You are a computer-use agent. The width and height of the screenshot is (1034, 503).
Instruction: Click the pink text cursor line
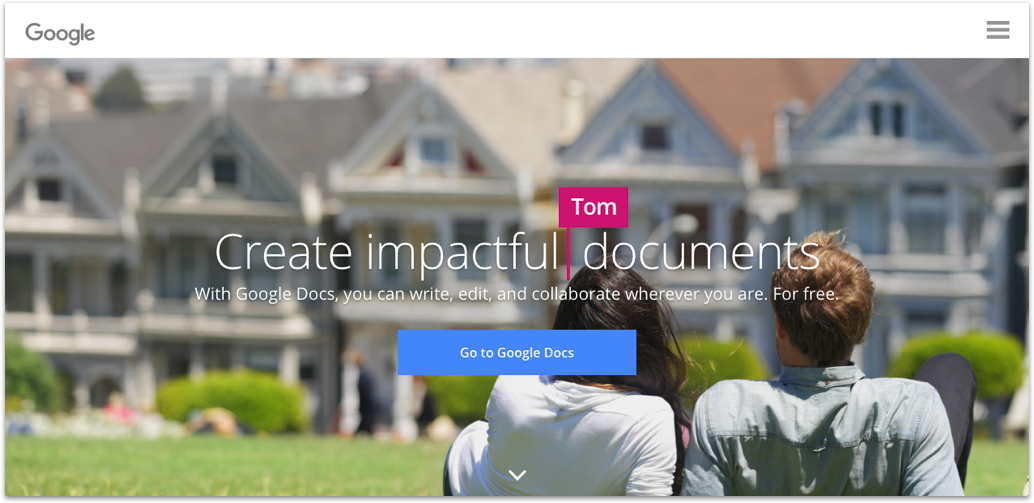click(x=568, y=254)
